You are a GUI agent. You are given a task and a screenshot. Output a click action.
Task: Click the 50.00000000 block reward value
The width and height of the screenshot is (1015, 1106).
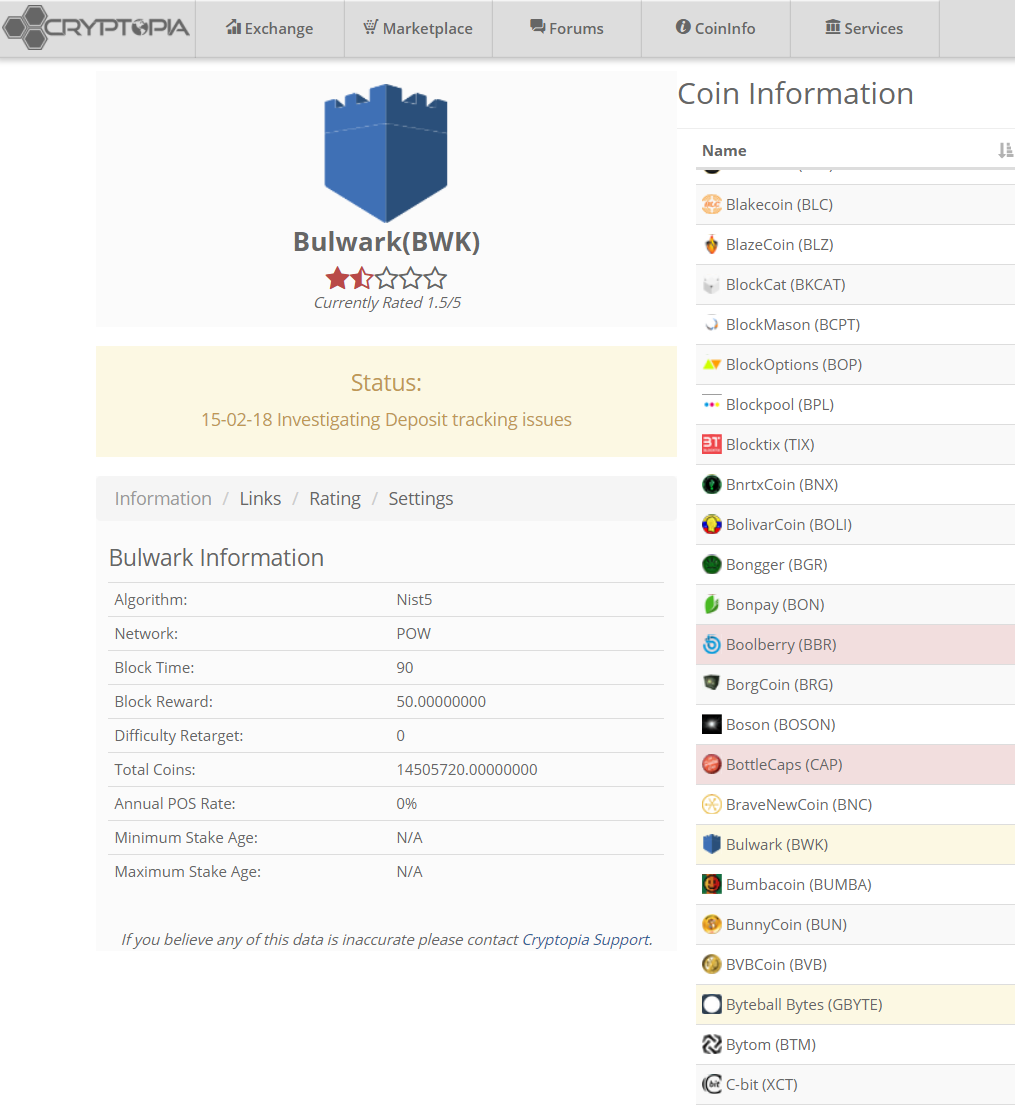click(x=441, y=702)
